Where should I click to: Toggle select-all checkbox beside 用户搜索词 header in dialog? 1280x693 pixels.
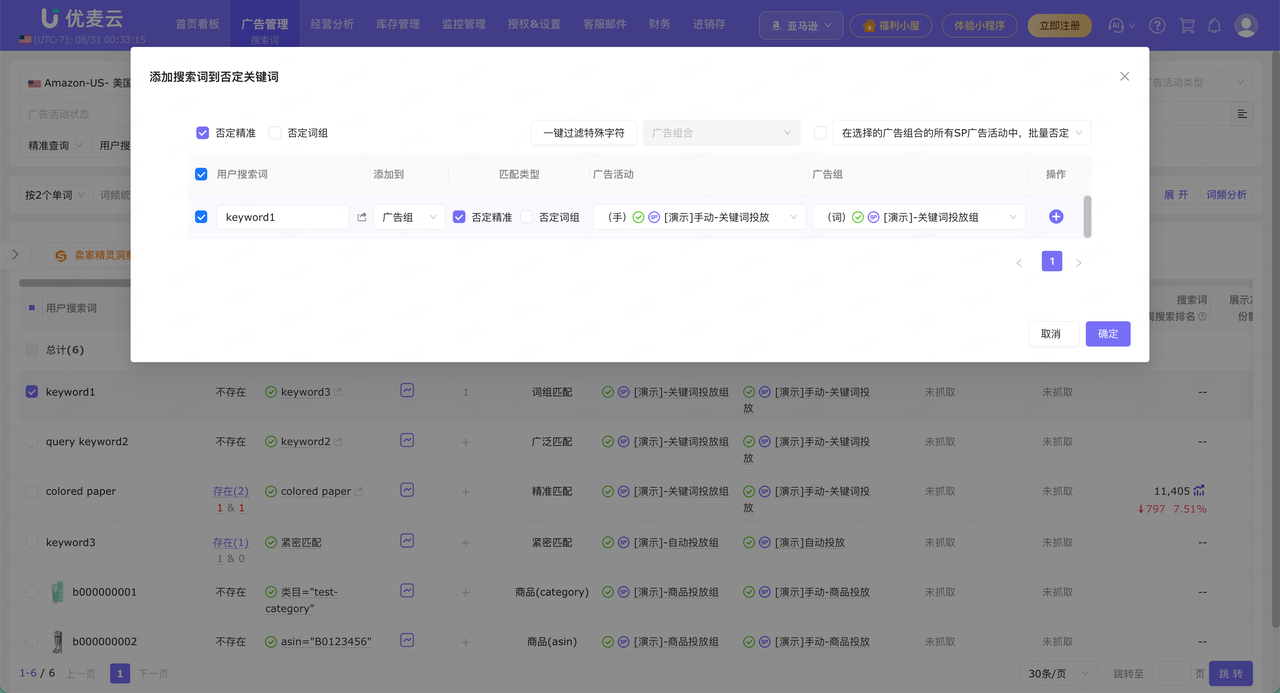tap(201, 174)
